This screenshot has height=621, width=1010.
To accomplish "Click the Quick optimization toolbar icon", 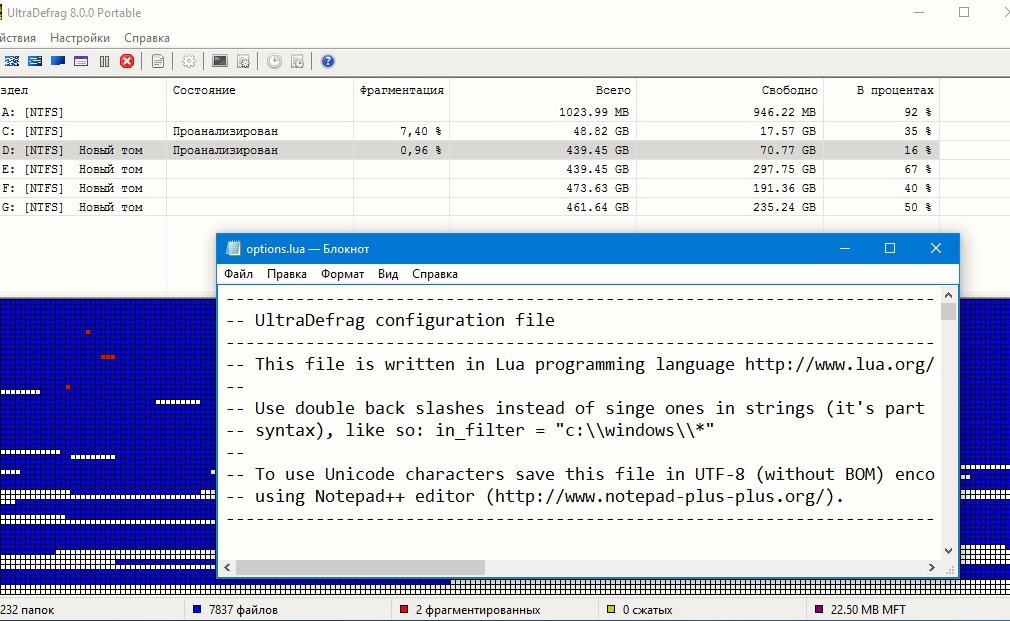I will 35,61.
